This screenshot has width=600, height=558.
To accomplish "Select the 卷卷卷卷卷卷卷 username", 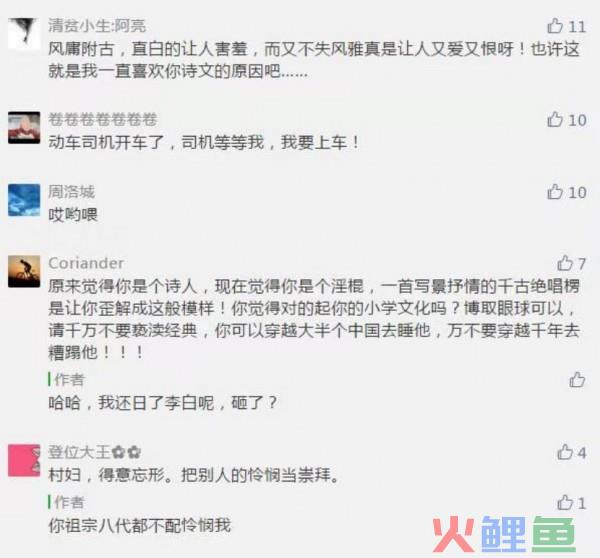I will [103, 119].
